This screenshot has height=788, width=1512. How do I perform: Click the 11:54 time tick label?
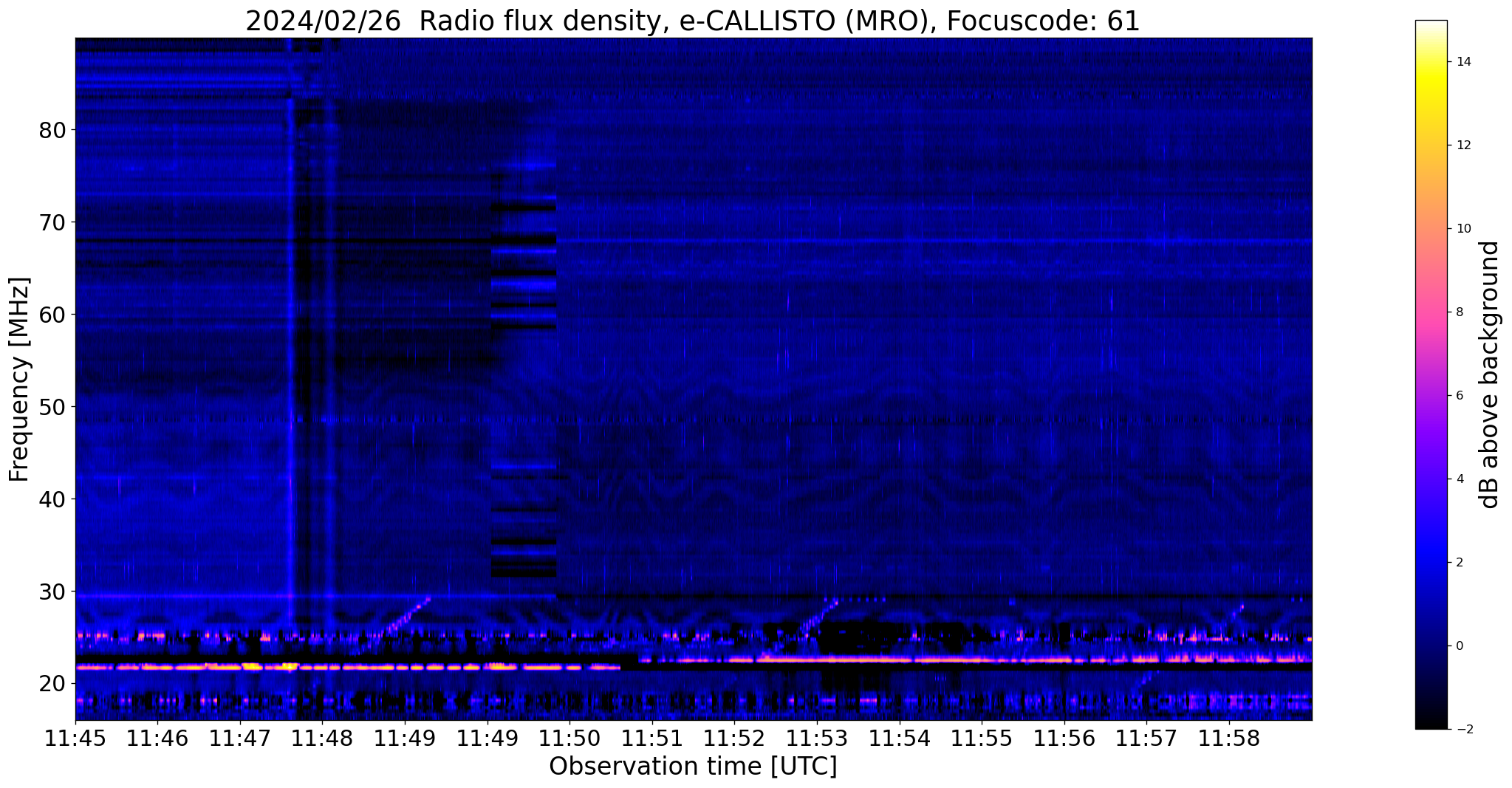click(x=900, y=738)
